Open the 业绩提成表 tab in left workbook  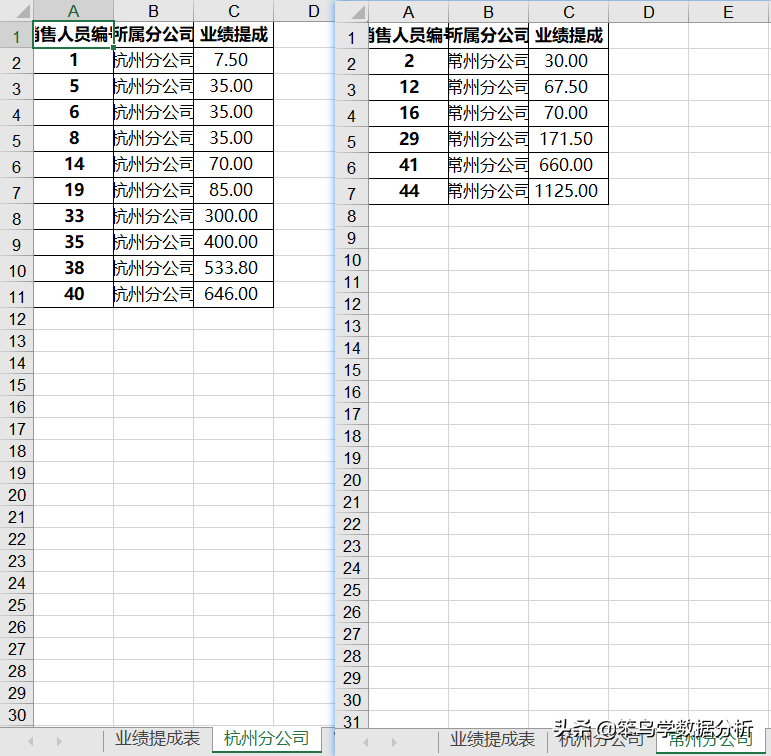[157, 739]
